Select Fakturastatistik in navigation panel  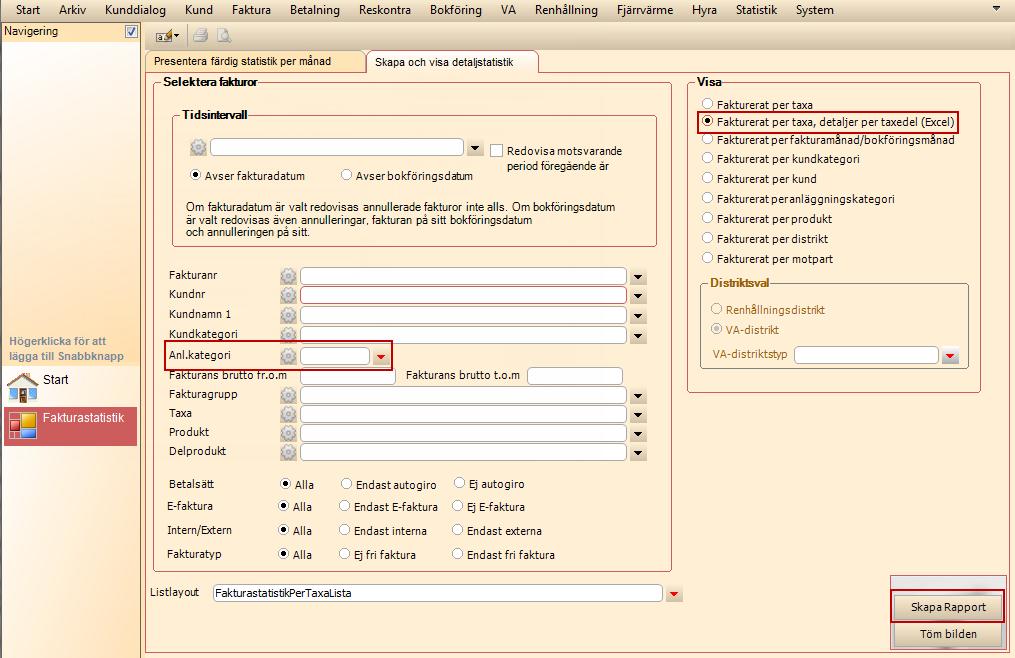pyautogui.click(x=71, y=425)
